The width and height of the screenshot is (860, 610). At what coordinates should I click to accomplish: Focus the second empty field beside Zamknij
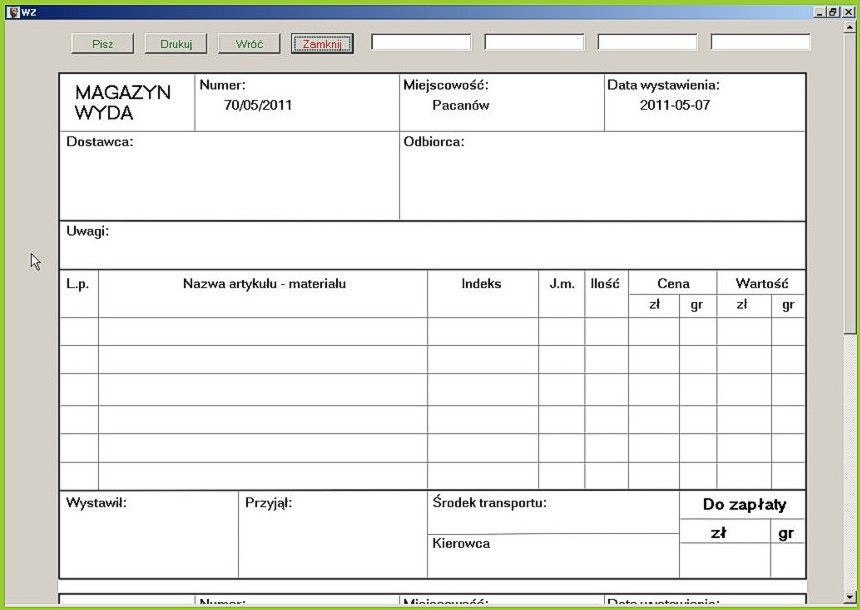pos(534,42)
